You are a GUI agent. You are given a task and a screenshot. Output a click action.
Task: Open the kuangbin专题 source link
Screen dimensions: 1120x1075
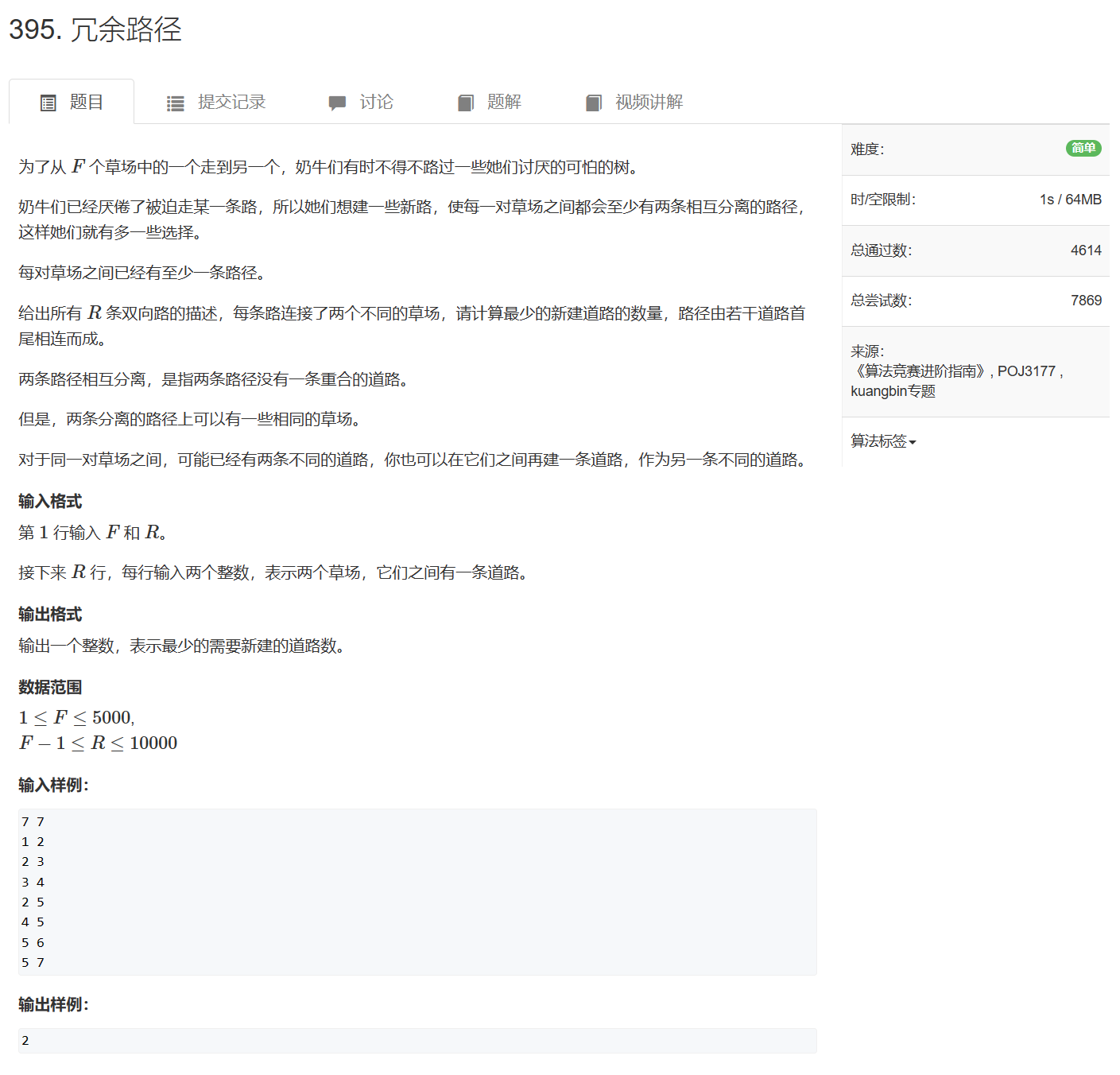893,390
